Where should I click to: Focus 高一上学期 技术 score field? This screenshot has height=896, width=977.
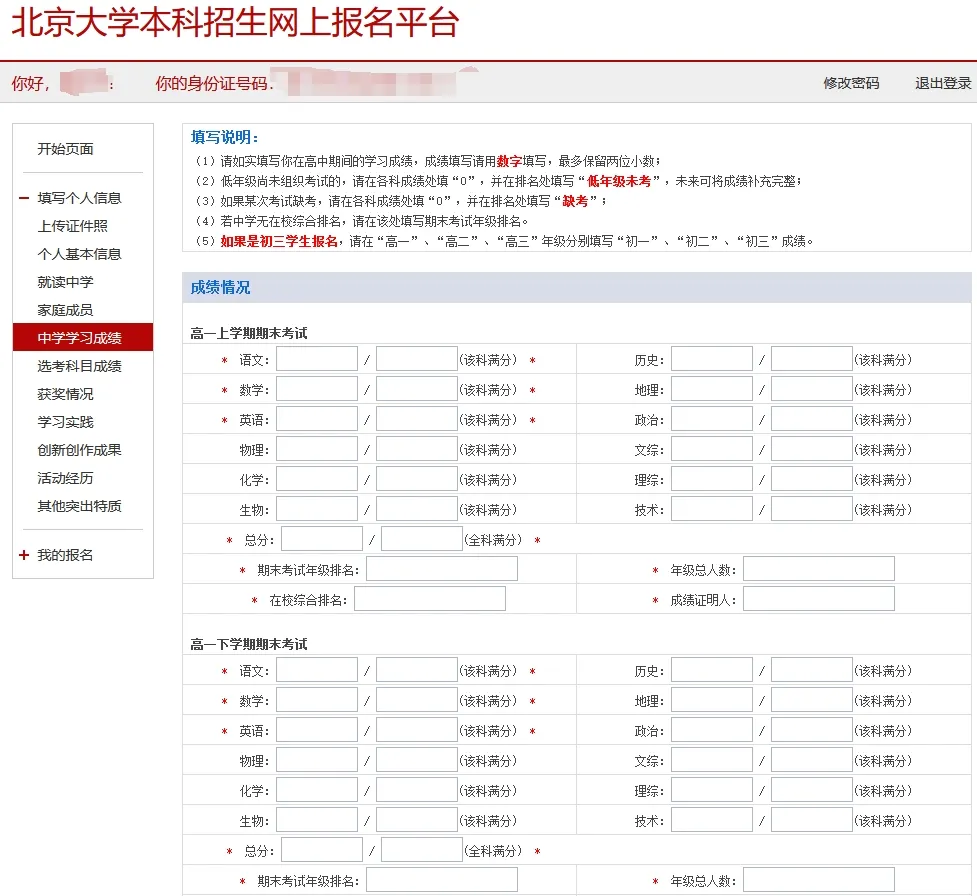pos(712,509)
